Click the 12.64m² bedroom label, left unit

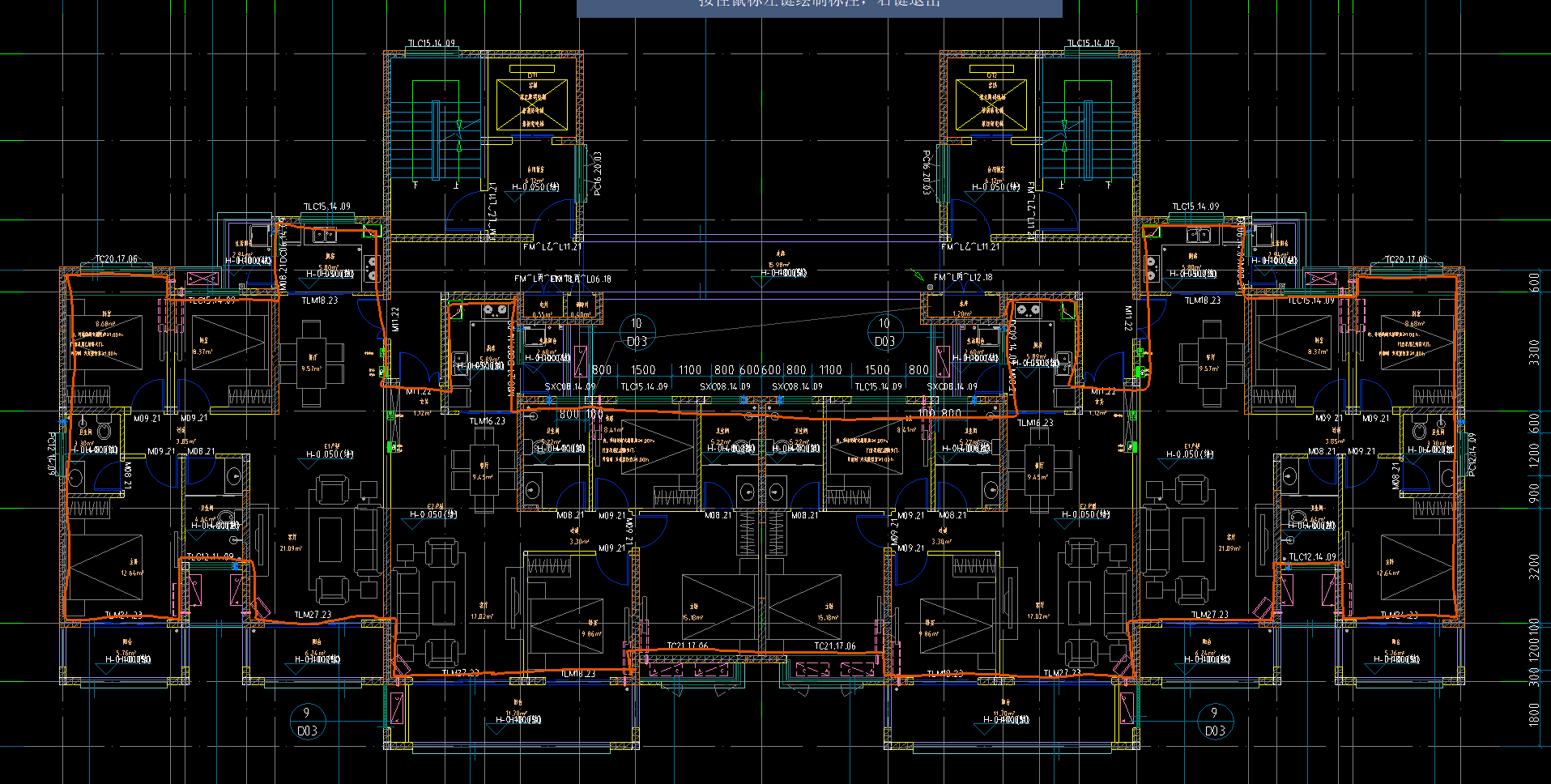click(132, 573)
